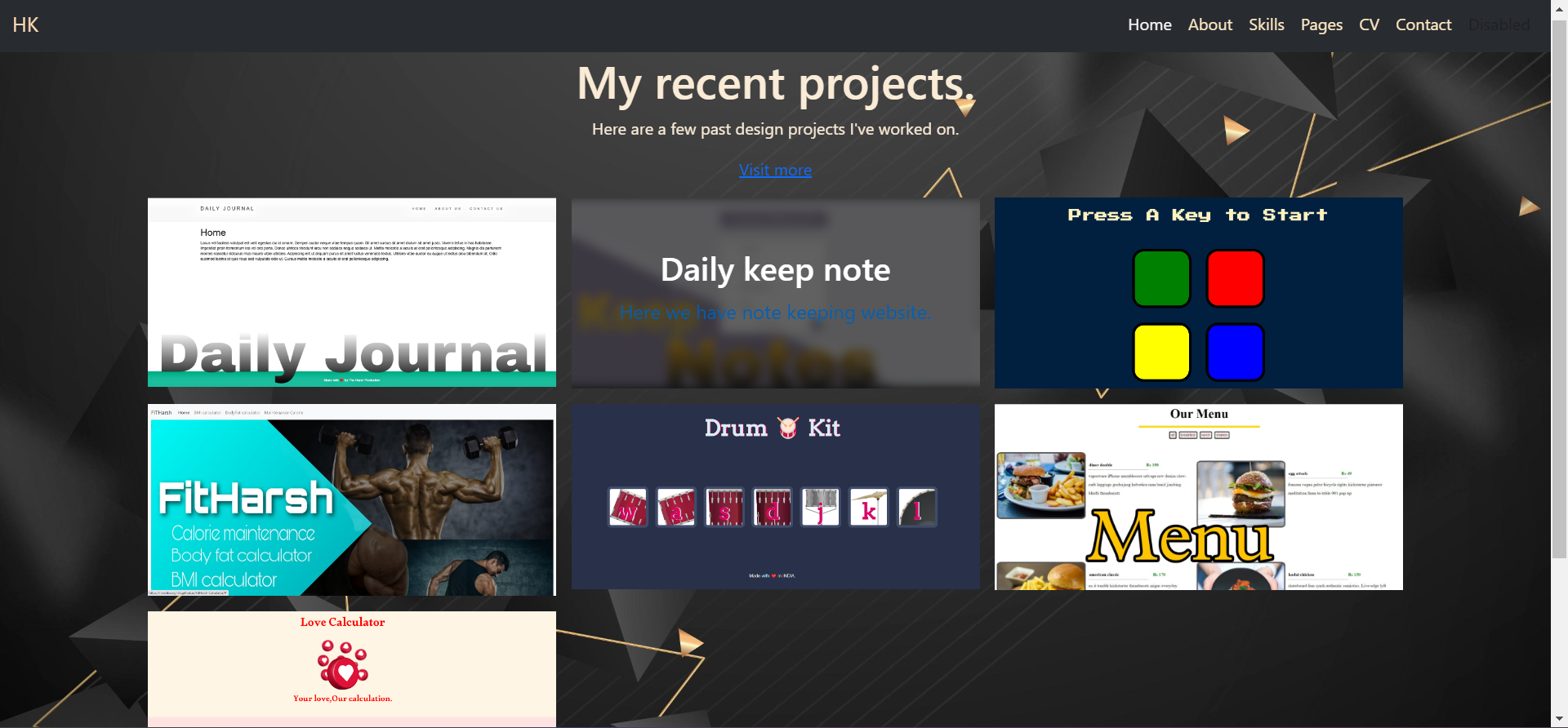Click the 'j' drum icon
1568x728 pixels.
click(x=821, y=507)
